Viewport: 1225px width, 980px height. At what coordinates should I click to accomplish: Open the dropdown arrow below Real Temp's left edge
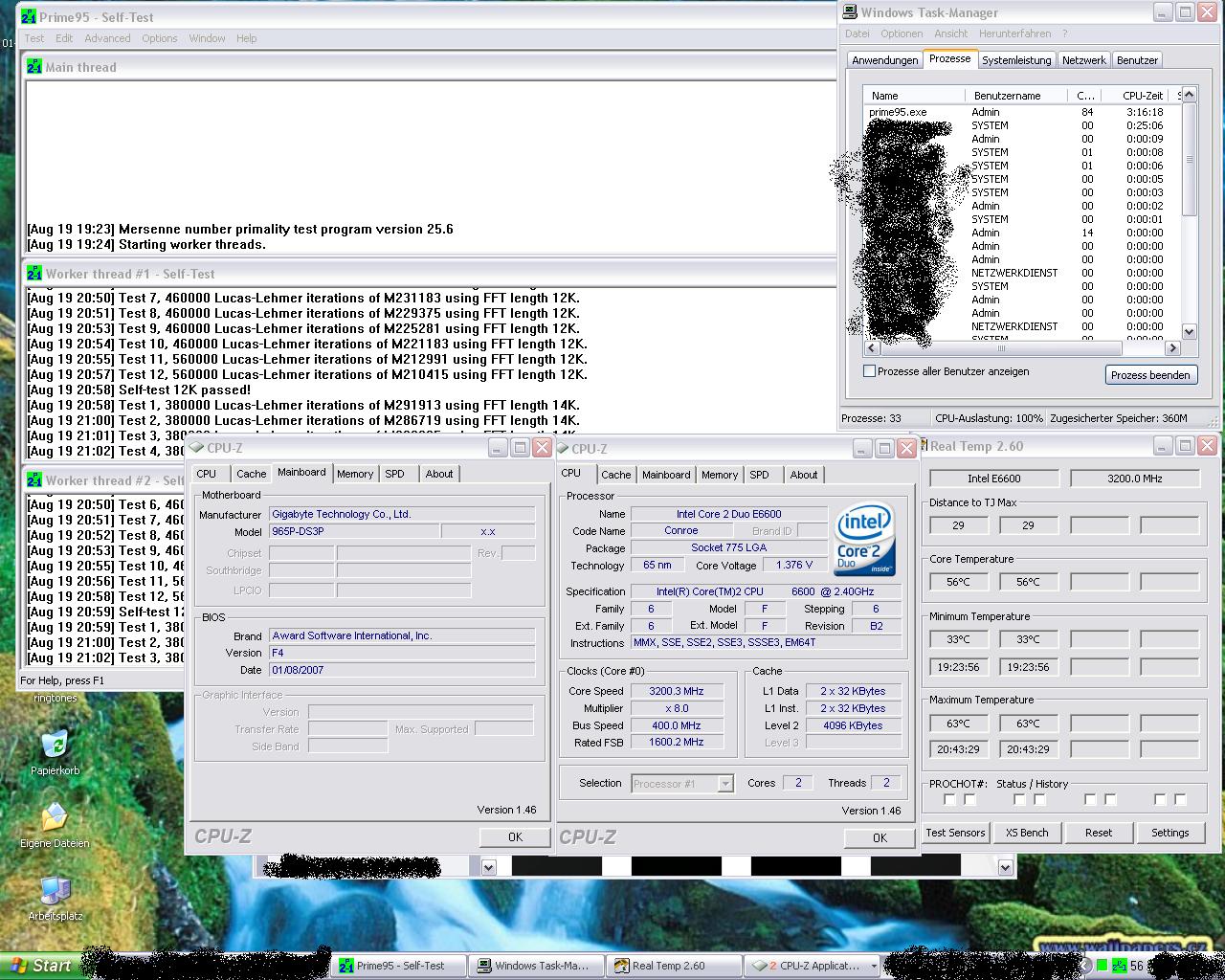[x=1005, y=867]
